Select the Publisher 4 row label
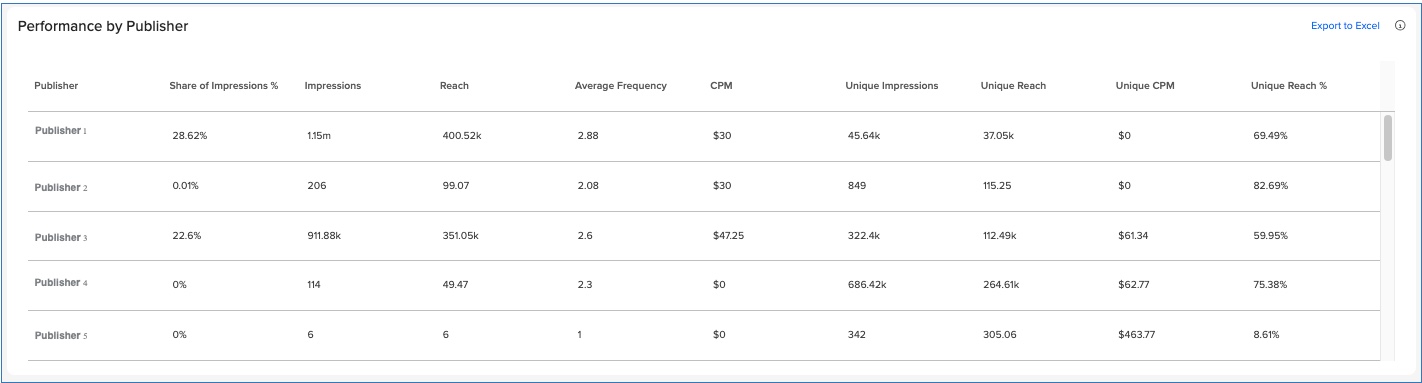Screen dimensions: 1422x383 (61, 283)
